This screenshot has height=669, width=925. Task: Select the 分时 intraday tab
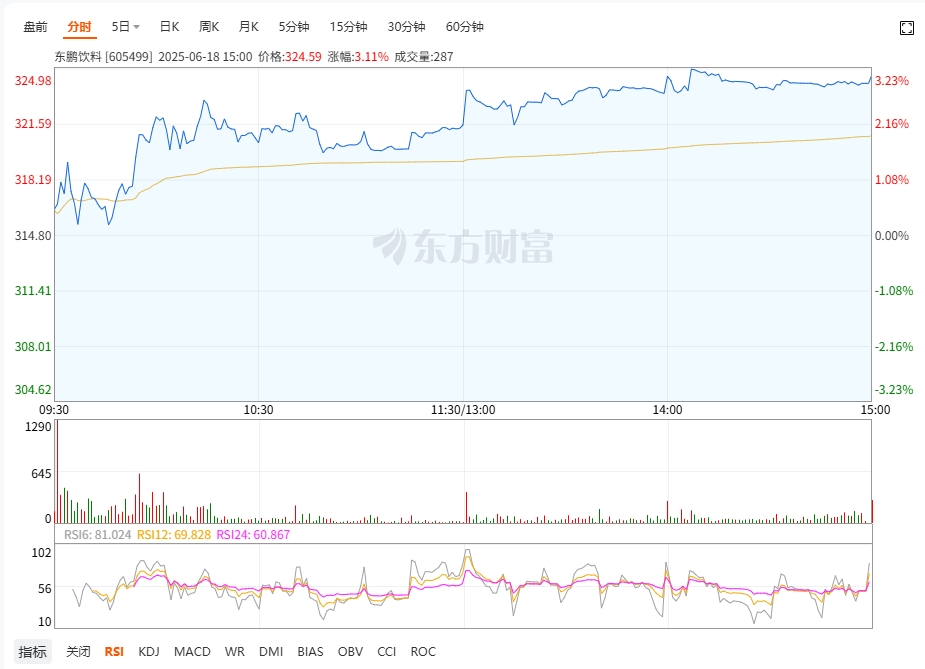(79, 27)
